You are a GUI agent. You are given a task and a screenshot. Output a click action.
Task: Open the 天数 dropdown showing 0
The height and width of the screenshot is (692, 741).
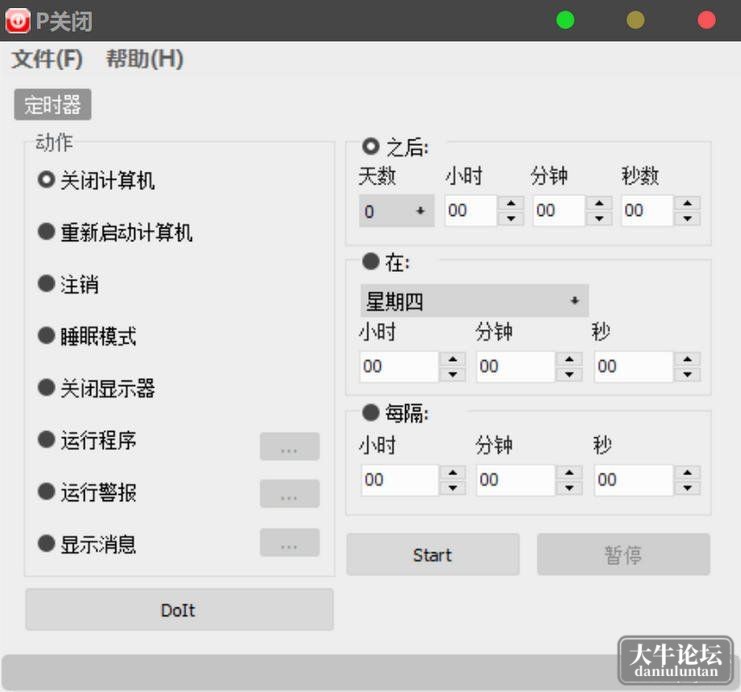tap(396, 211)
